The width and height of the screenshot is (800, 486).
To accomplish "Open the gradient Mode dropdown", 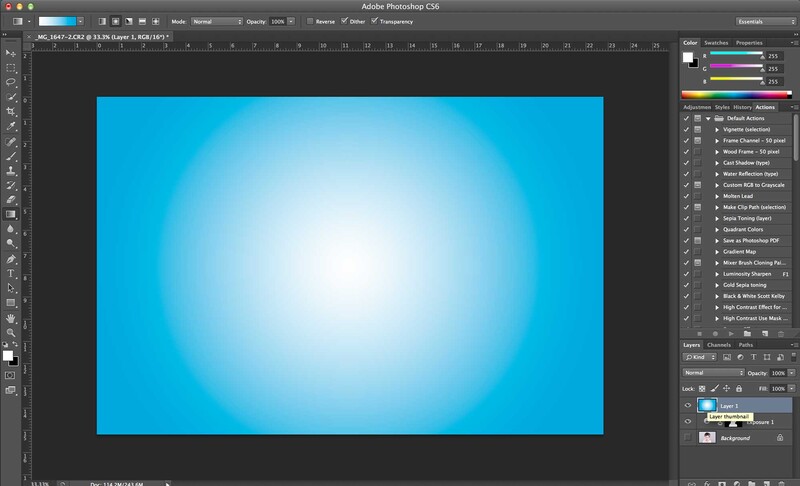I will coord(217,21).
